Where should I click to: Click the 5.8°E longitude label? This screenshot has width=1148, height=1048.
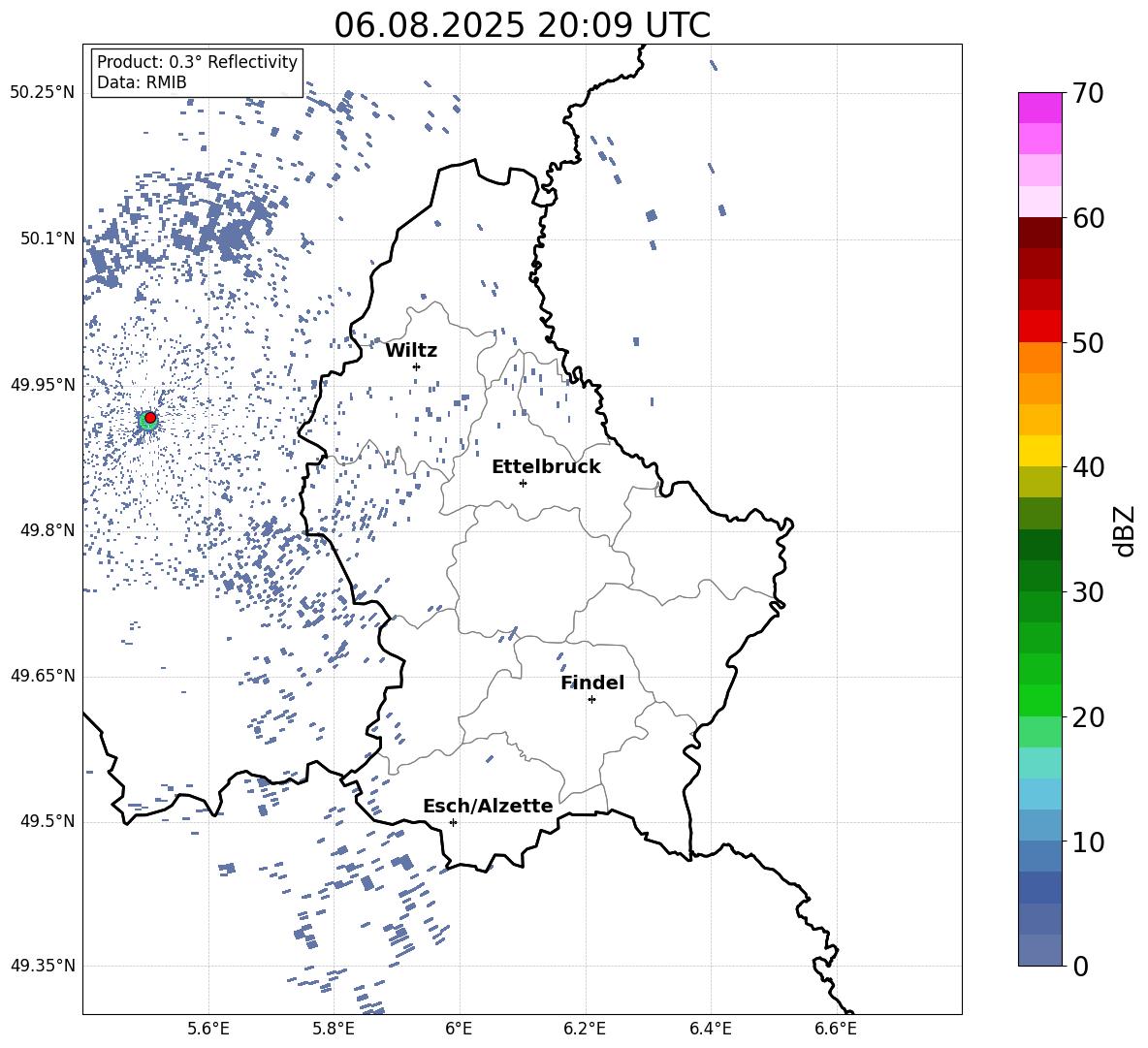pos(334,1029)
